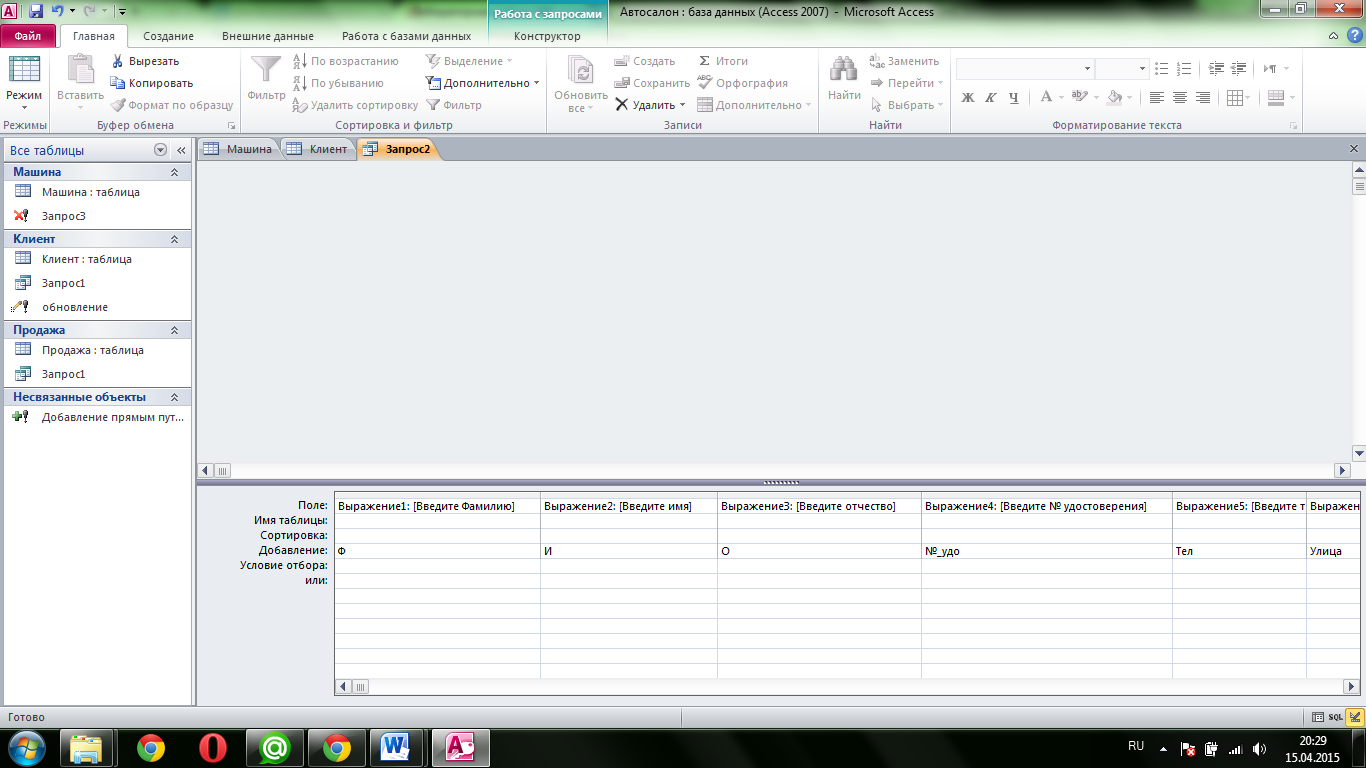Click the Выражение1 field cell
The height and width of the screenshot is (768, 1366).
(437, 506)
